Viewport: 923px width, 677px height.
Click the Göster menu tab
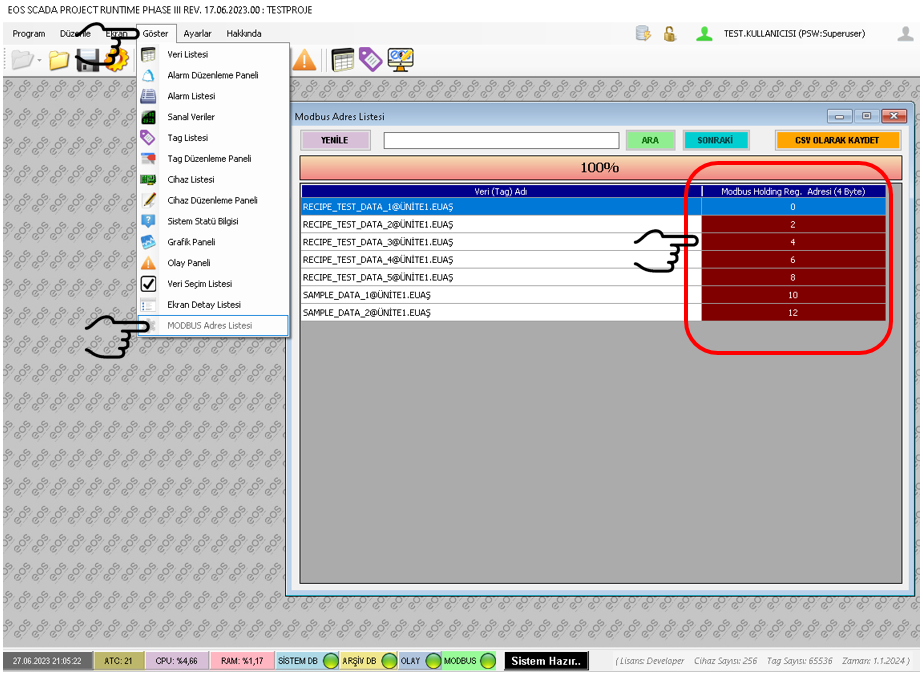pyautogui.click(x=155, y=34)
